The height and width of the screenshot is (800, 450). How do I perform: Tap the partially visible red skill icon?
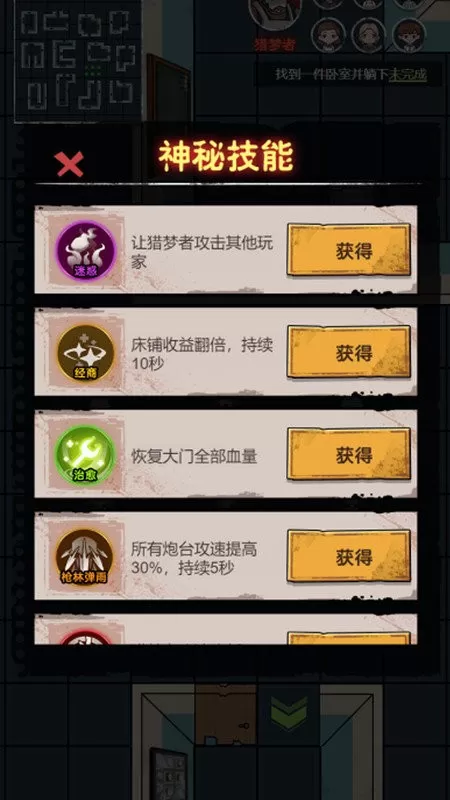(86, 637)
